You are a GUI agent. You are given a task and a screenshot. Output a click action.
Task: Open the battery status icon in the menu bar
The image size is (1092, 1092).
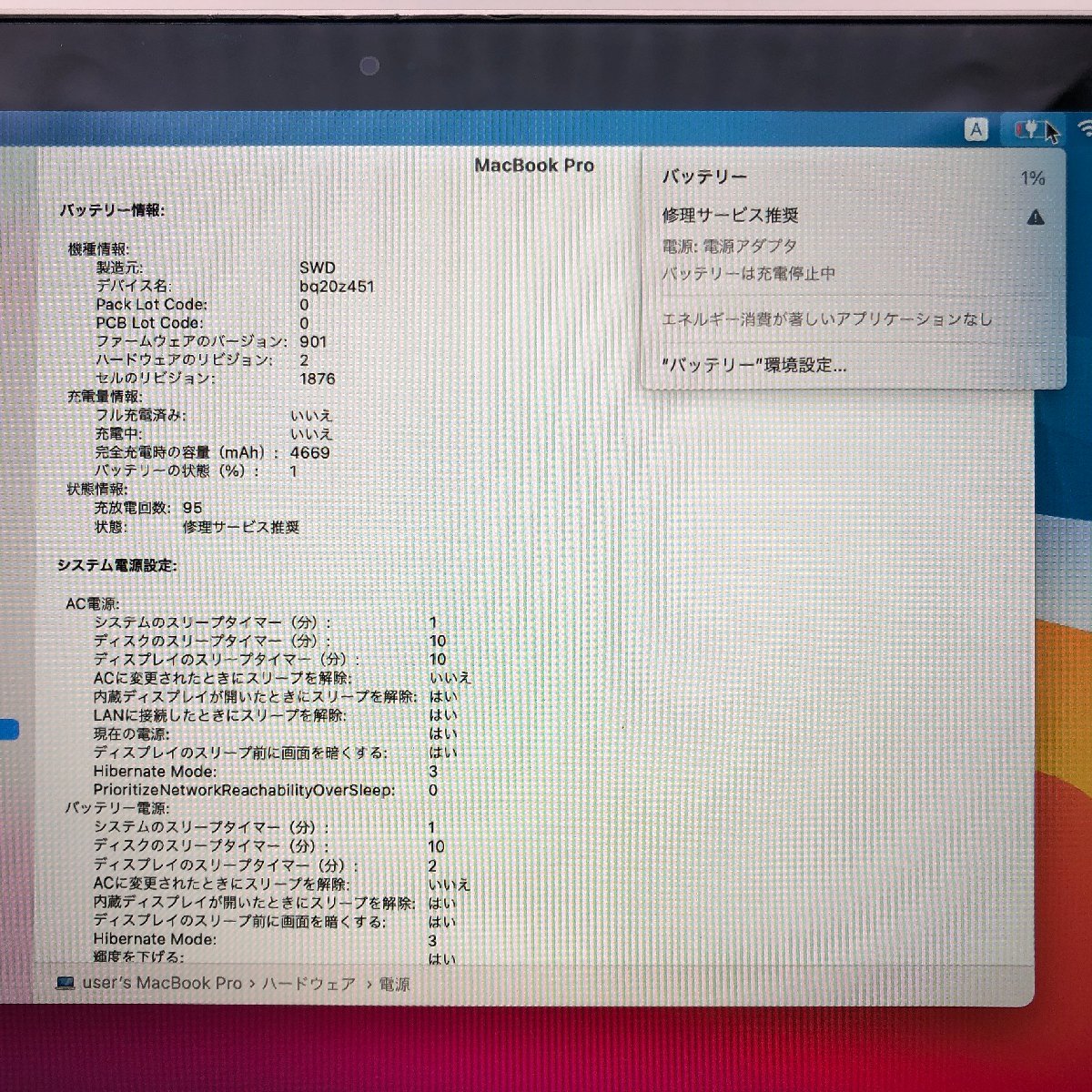[1026, 129]
